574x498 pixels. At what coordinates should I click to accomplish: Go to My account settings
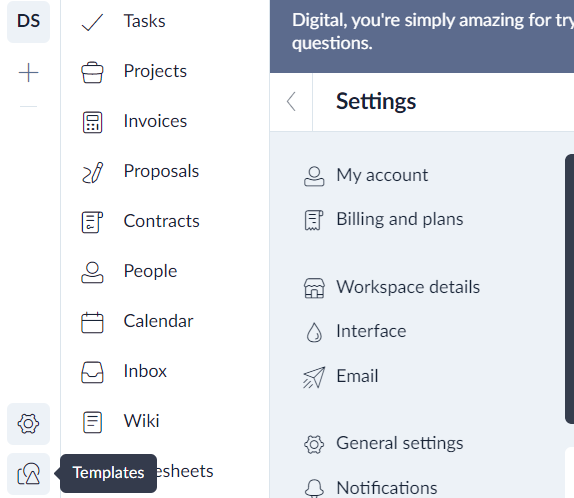click(366, 175)
